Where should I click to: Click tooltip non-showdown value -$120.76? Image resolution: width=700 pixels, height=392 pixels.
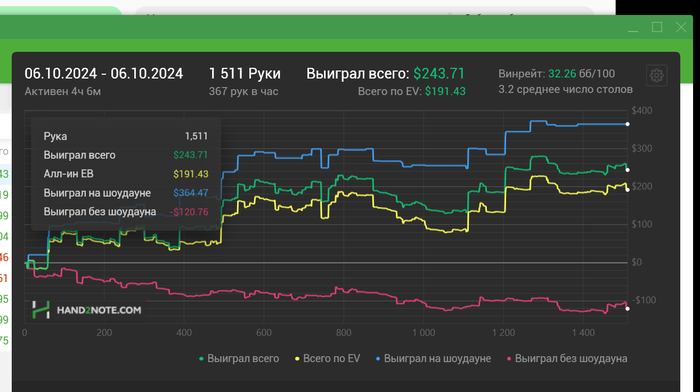(x=189, y=212)
